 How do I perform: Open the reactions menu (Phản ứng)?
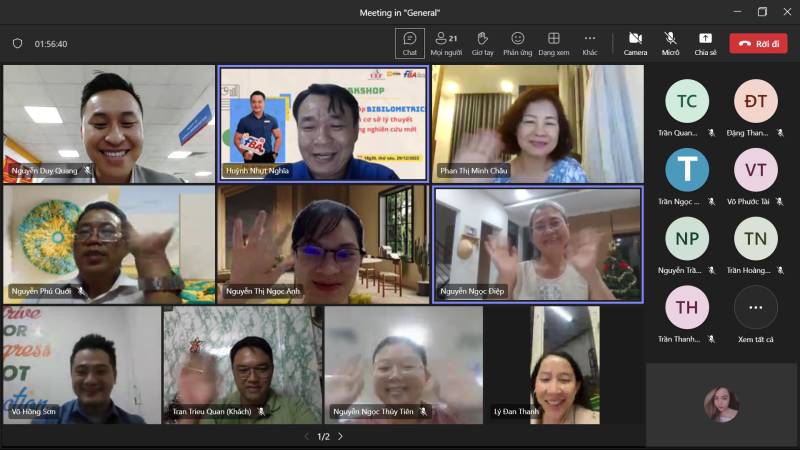[517, 43]
